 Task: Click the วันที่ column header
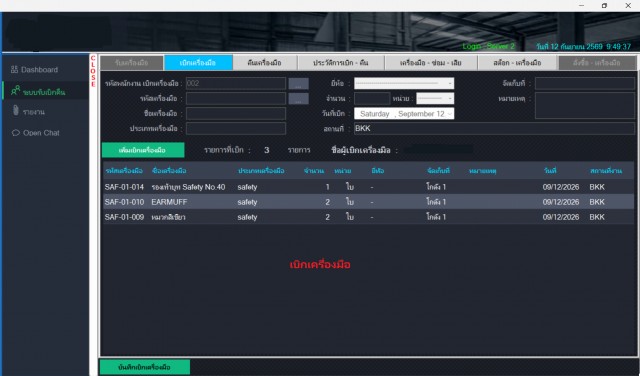[550, 171]
